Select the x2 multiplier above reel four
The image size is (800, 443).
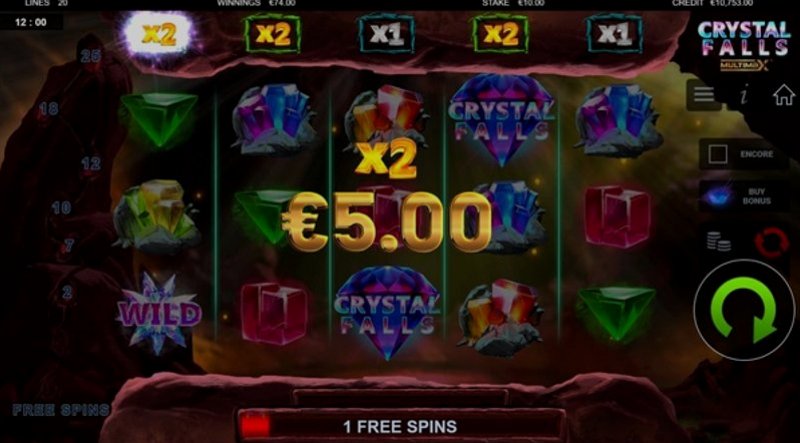click(501, 34)
